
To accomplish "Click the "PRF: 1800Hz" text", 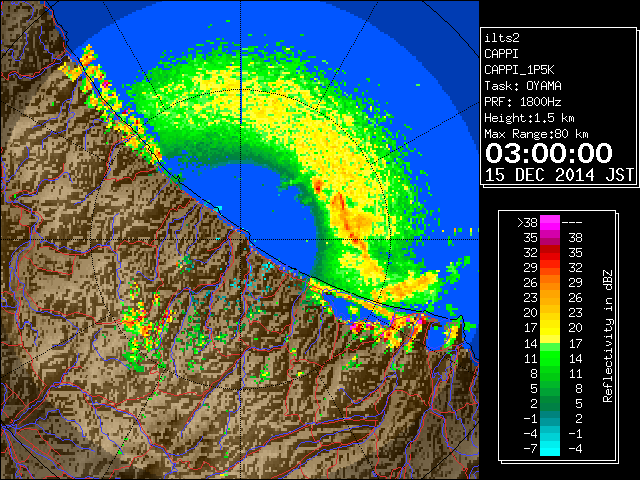I will [x=523, y=102].
